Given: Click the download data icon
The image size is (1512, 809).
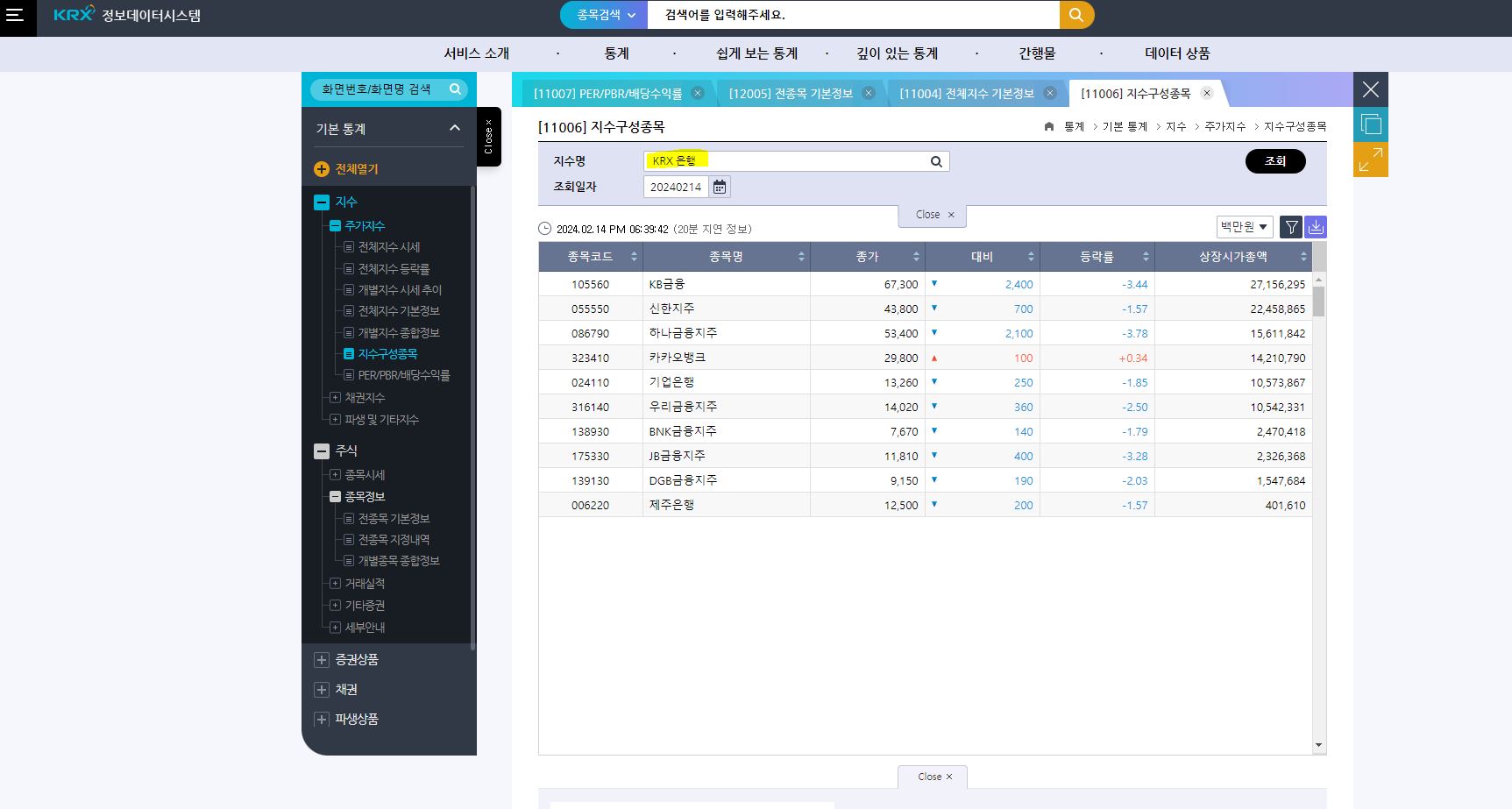Looking at the screenshot, I should coord(1316,227).
